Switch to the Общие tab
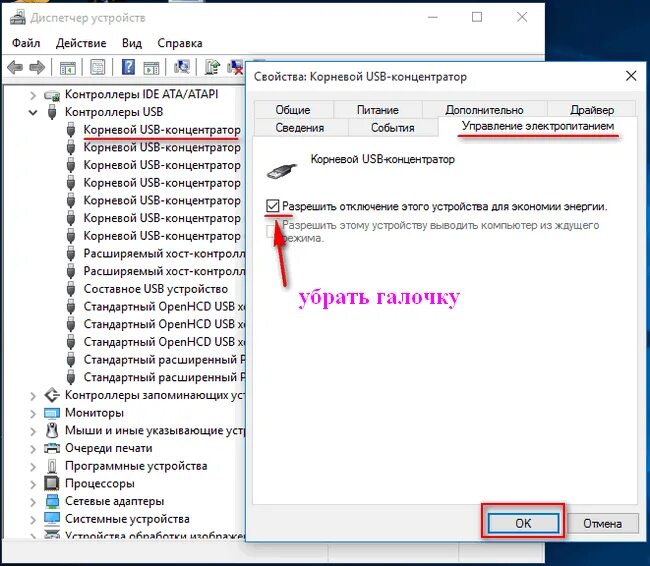The image size is (650, 566). [293, 109]
